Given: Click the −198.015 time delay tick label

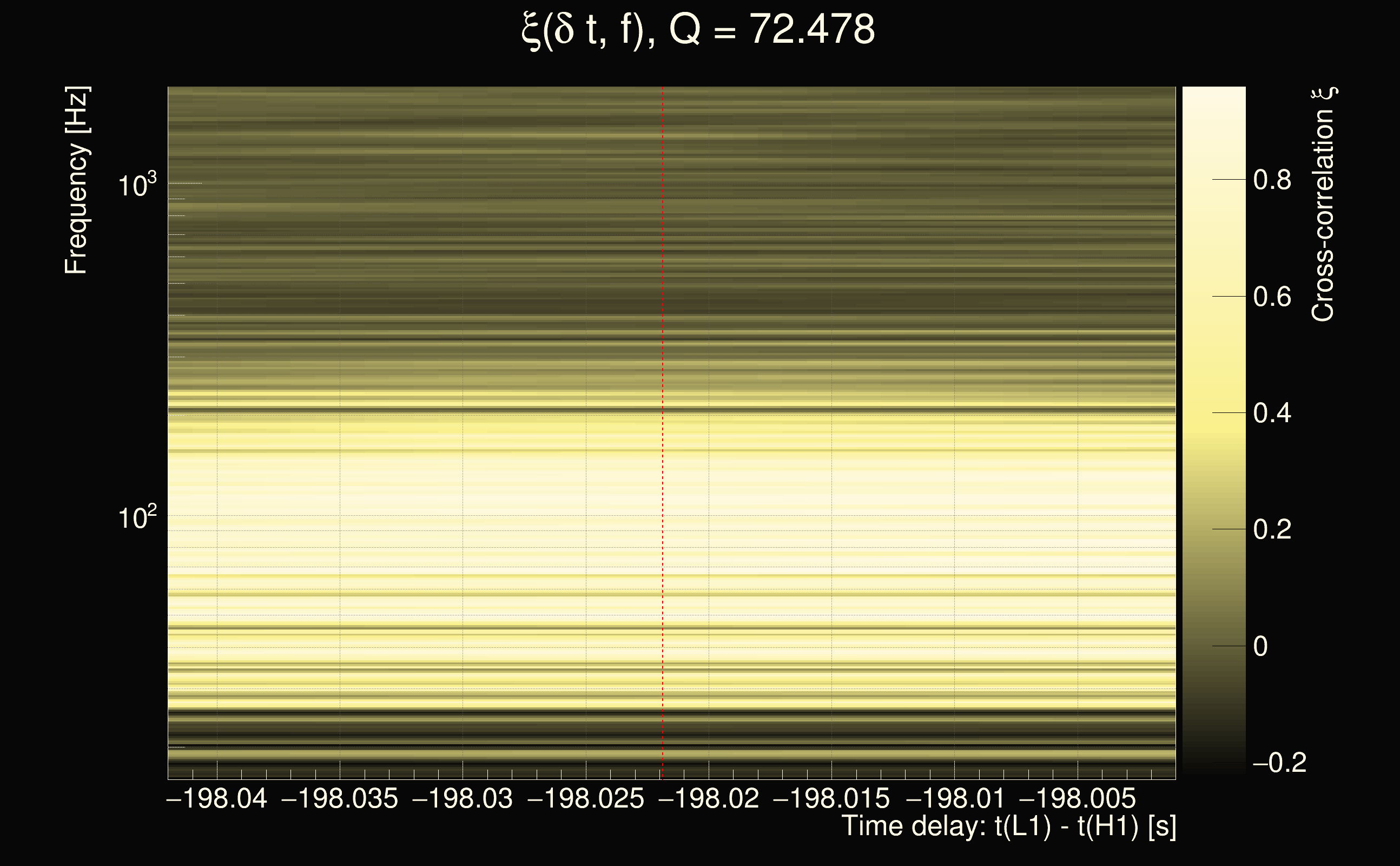Looking at the screenshot, I should 831,799.
